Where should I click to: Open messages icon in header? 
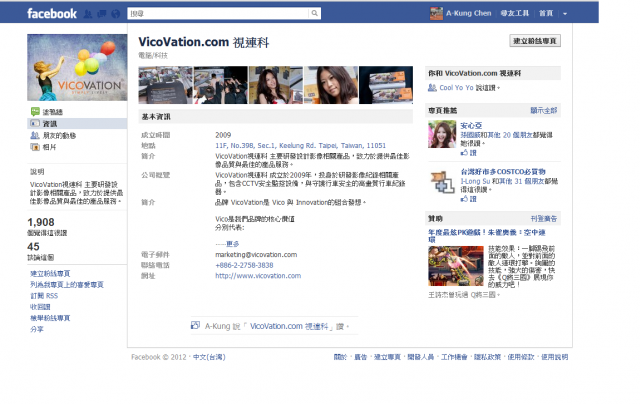[x=102, y=14]
